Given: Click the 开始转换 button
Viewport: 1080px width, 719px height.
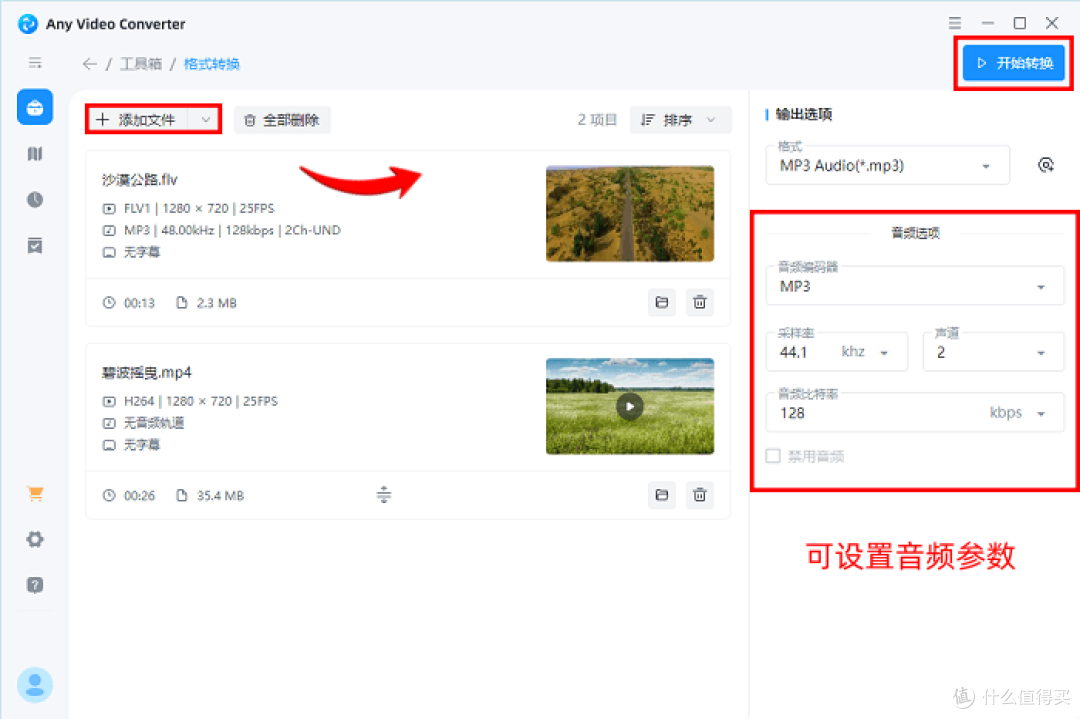Looking at the screenshot, I should tap(1013, 63).
